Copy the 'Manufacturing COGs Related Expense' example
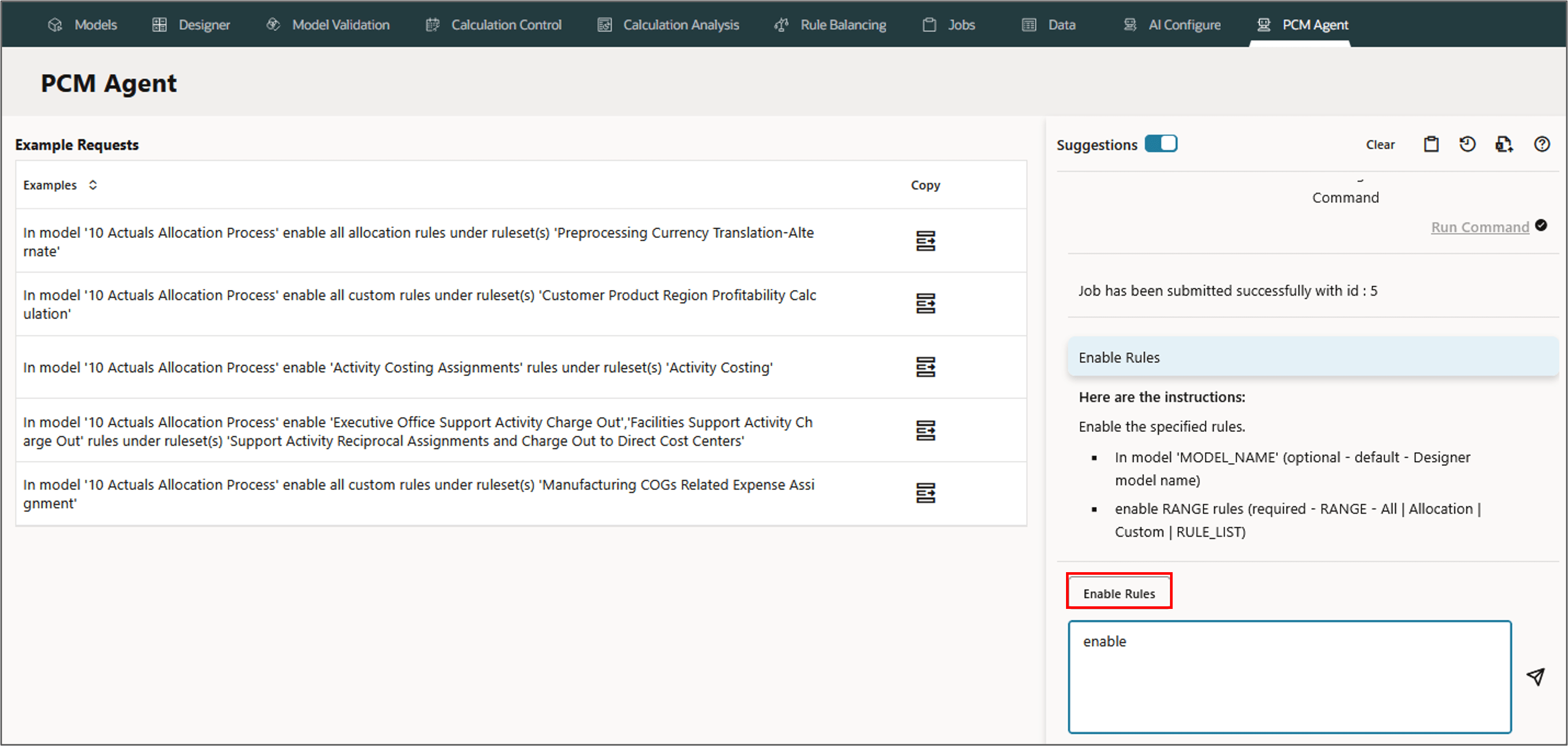1568x746 pixels. [925, 493]
